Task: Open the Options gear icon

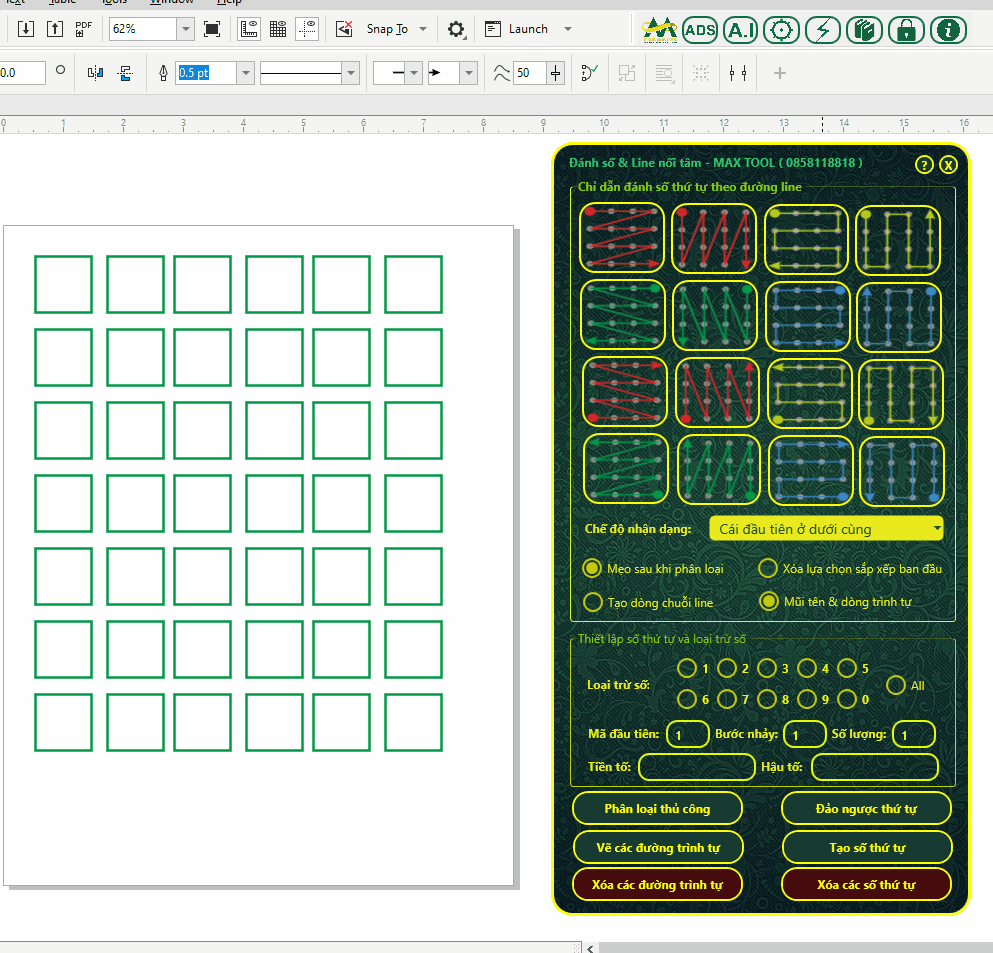Action: (x=456, y=29)
